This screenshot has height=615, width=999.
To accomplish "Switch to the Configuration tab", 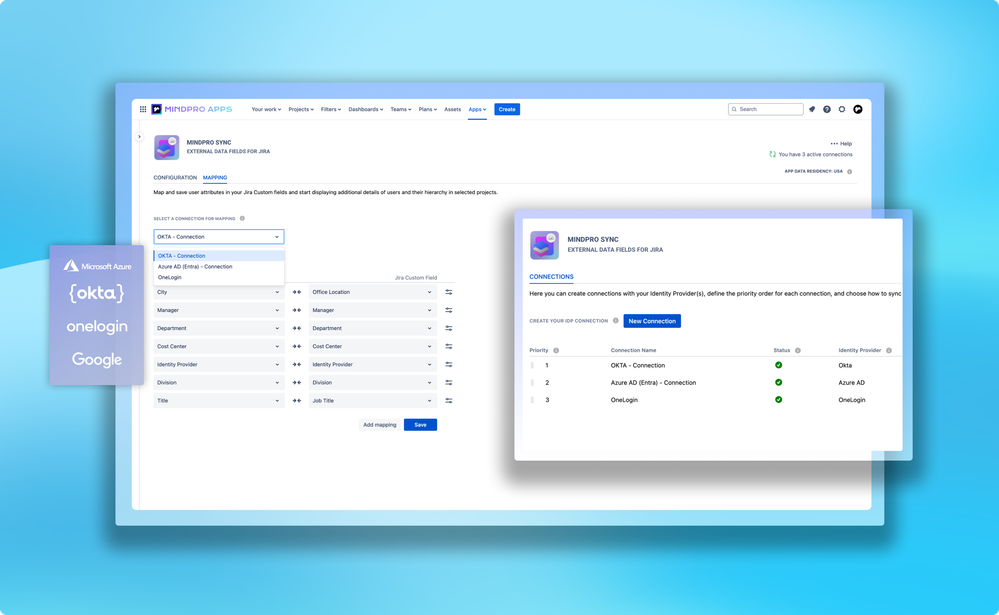I will tap(175, 178).
